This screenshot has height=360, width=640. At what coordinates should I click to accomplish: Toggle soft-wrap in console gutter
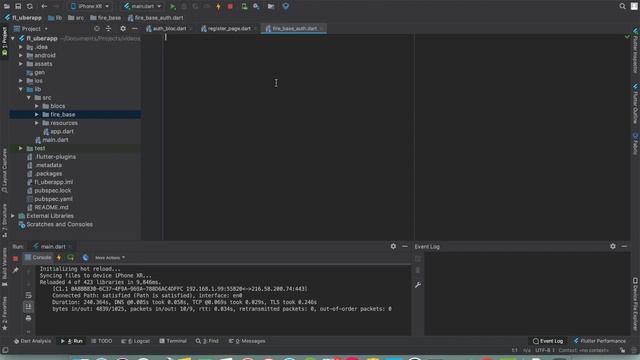coord(28,295)
